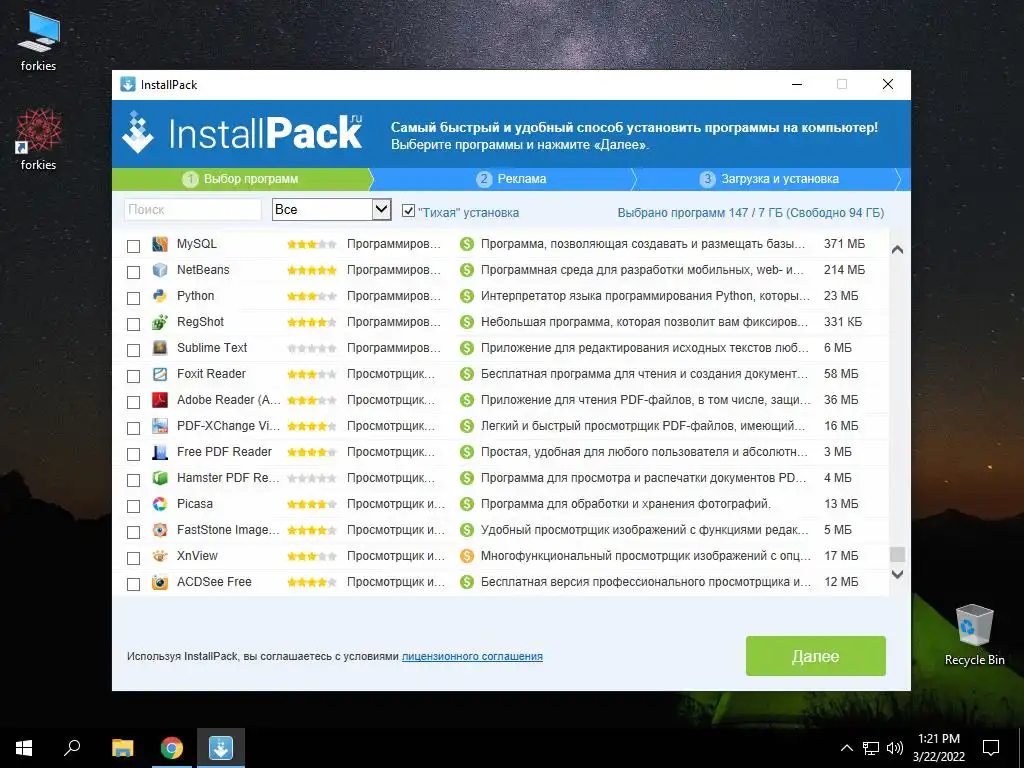Check the ACDSee Free checkbox
The width and height of the screenshot is (1024, 768).
[133, 584]
